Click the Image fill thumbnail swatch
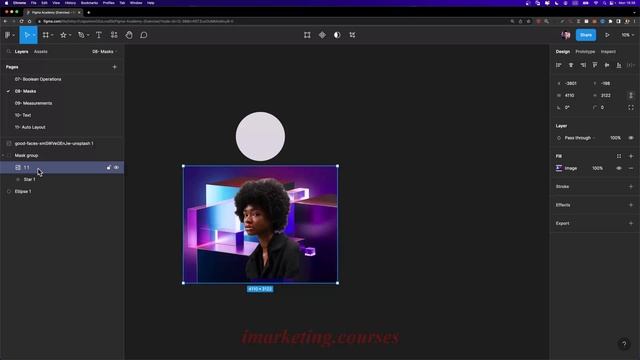This screenshot has height=360, width=640. click(x=559, y=168)
